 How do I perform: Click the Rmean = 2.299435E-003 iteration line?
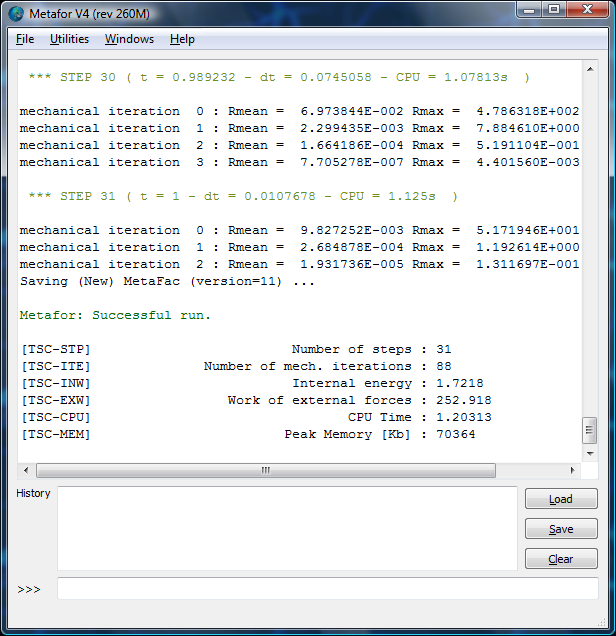pos(299,128)
